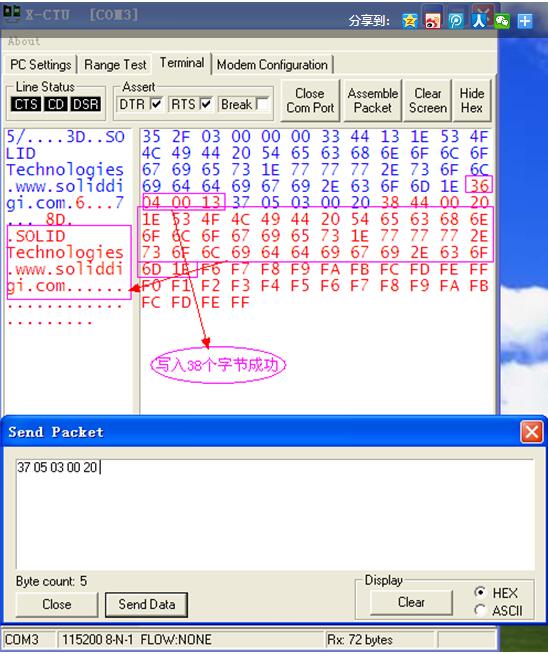This screenshot has height=654, width=548.
Task: Click the QZone star share icon
Action: point(410,20)
